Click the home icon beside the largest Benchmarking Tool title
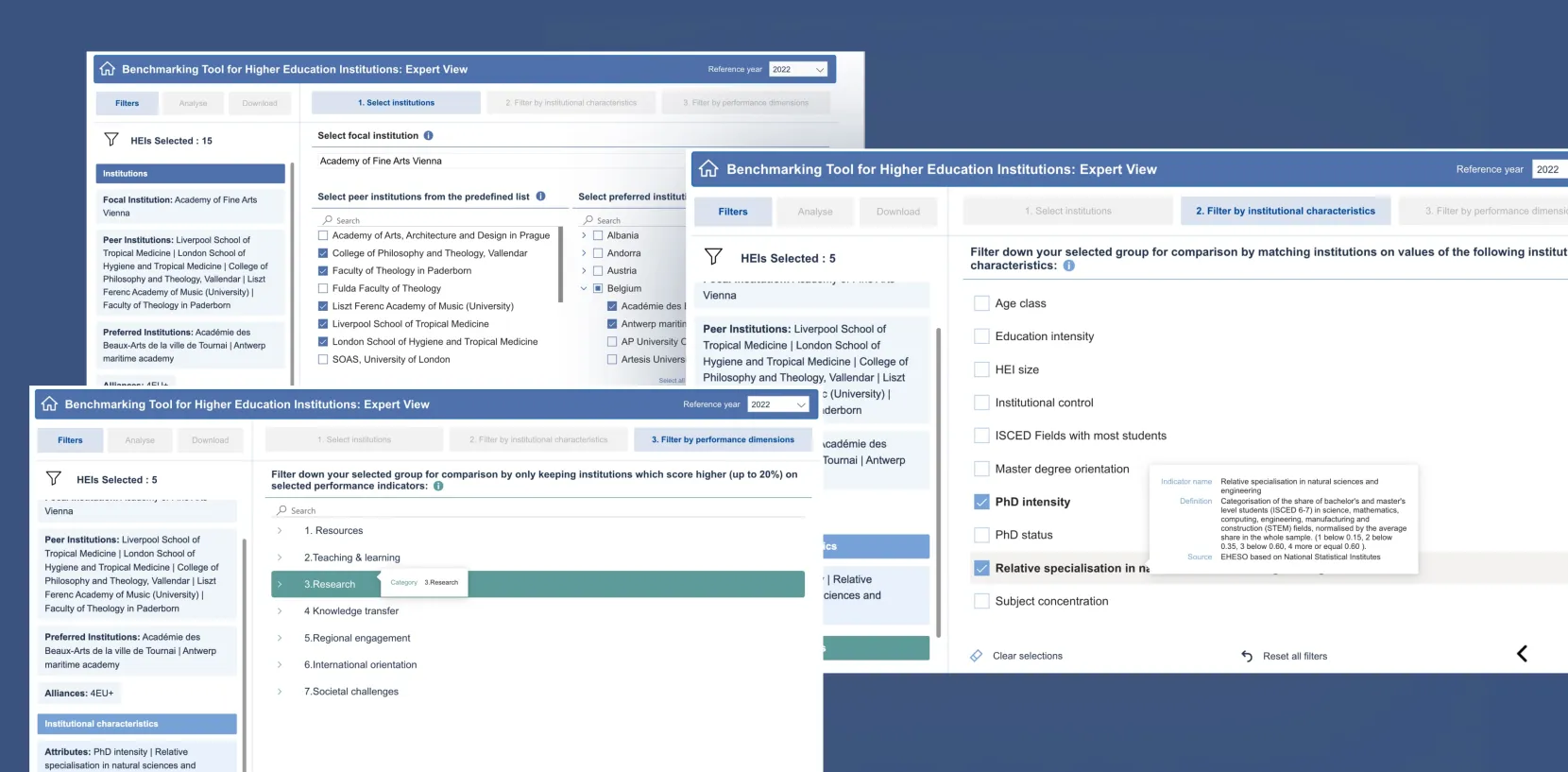Image resolution: width=1568 pixels, height=772 pixels. 708,169
